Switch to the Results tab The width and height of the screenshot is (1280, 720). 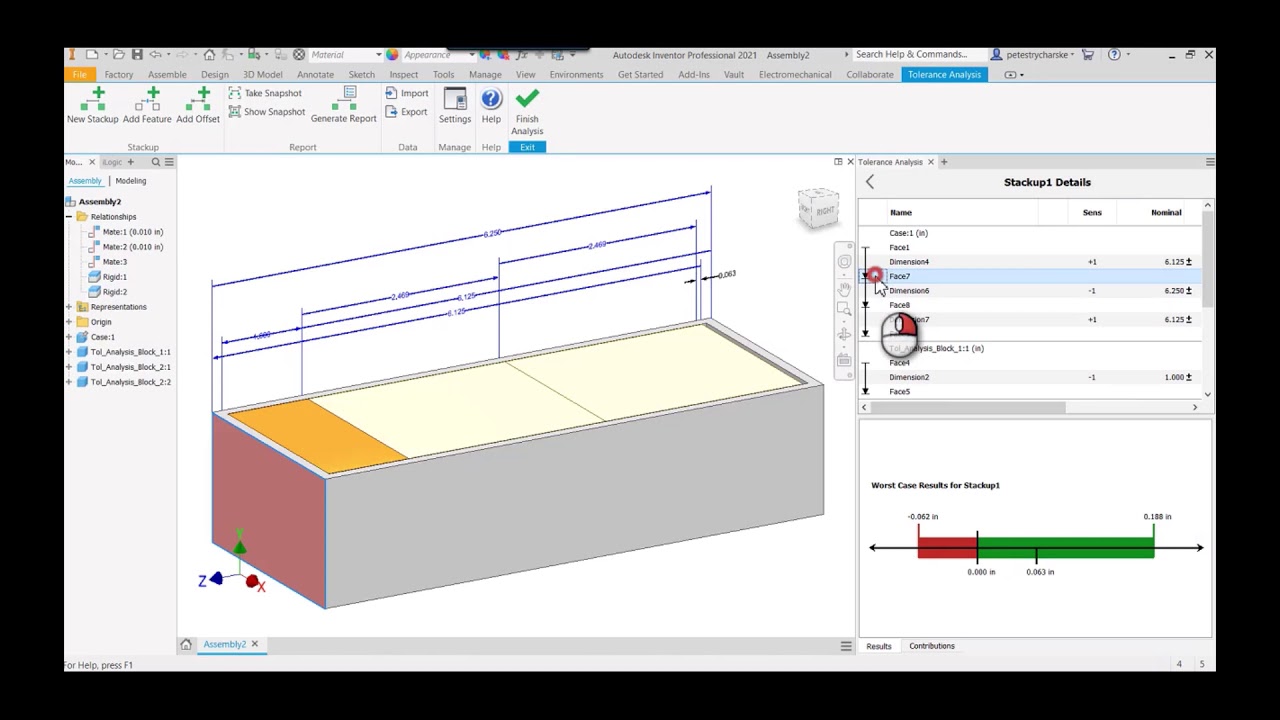[x=879, y=646]
